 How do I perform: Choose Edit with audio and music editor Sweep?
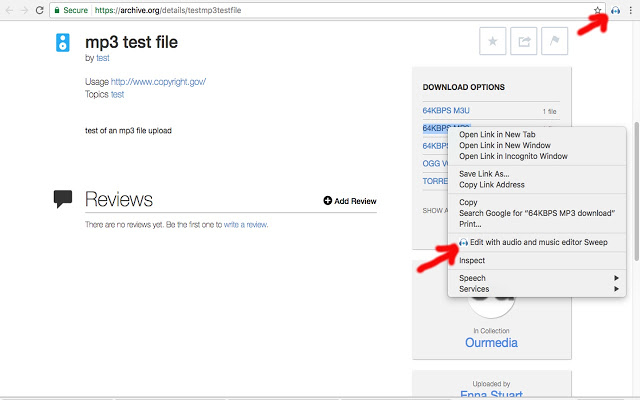537,242
